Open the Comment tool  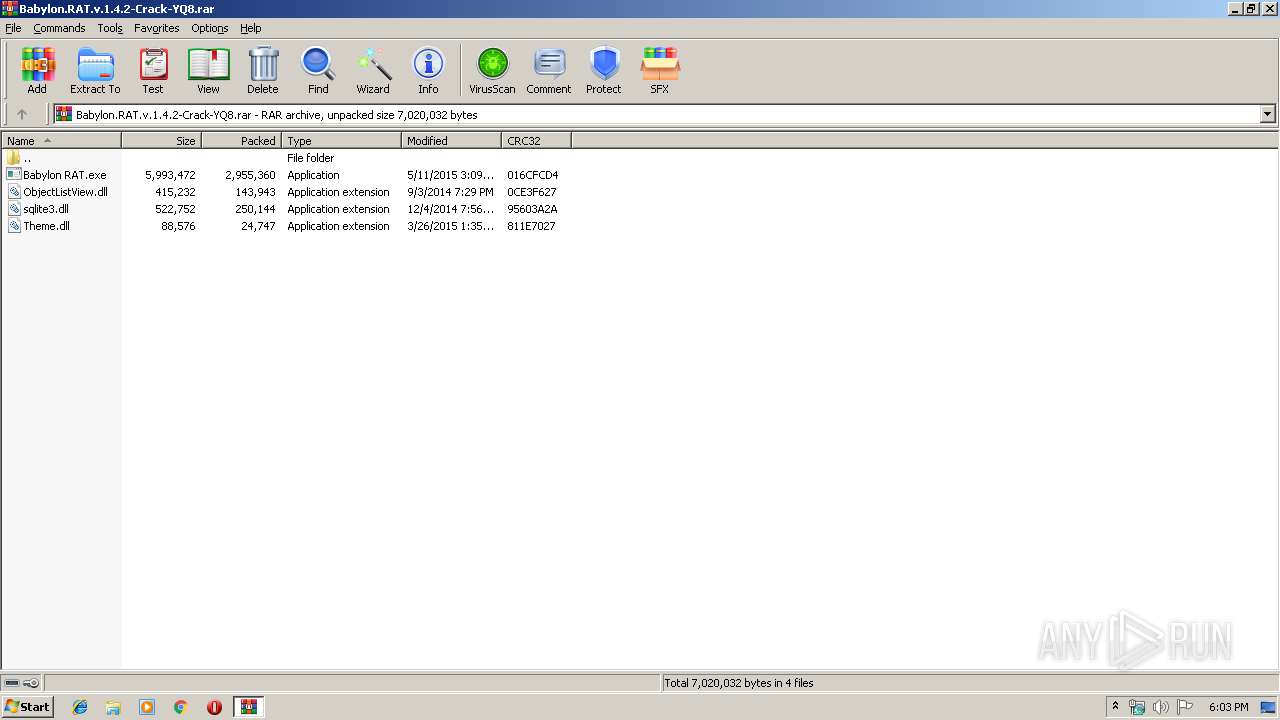pos(549,71)
